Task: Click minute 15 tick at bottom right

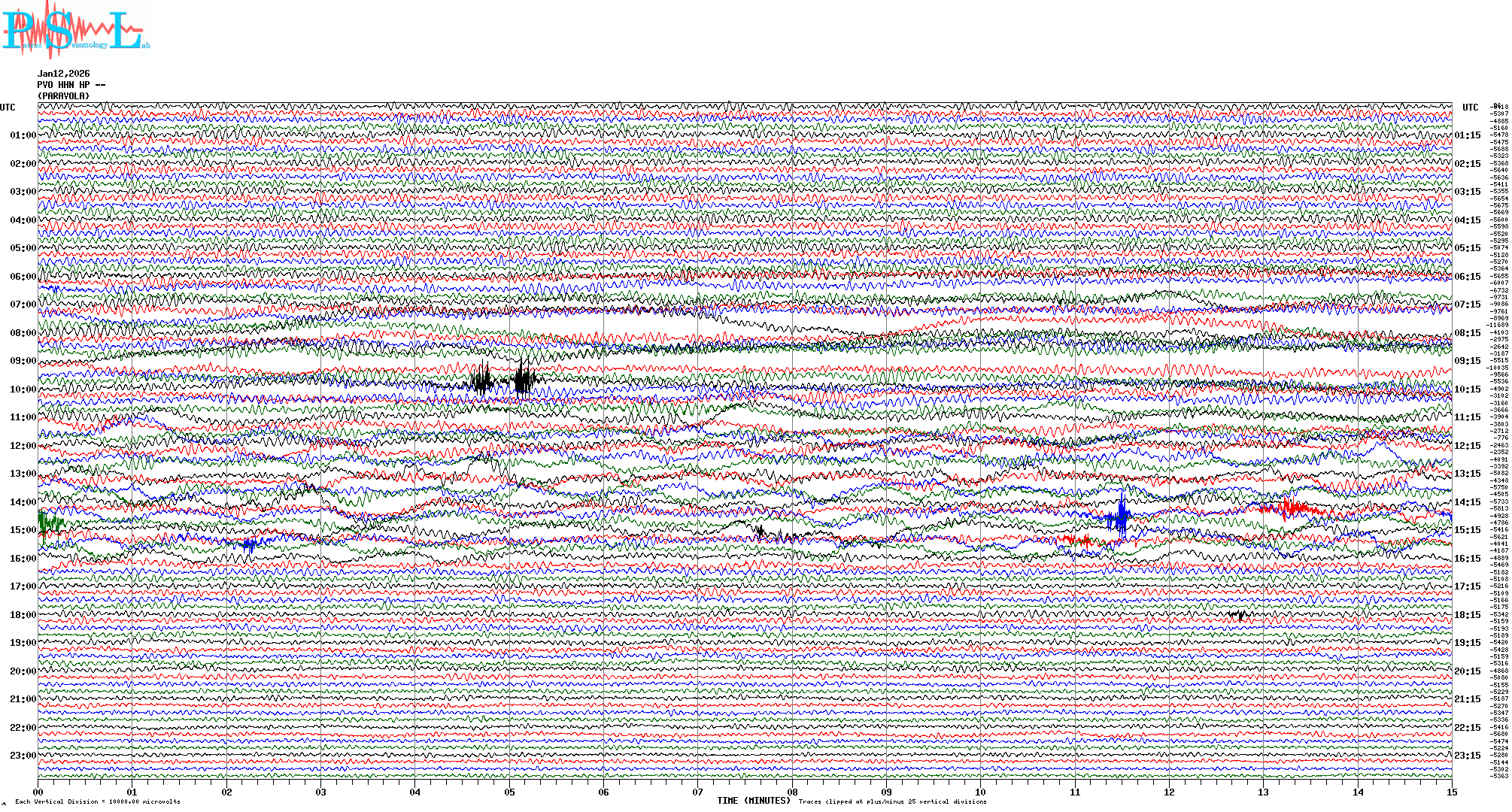Action: click(1451, 792)
